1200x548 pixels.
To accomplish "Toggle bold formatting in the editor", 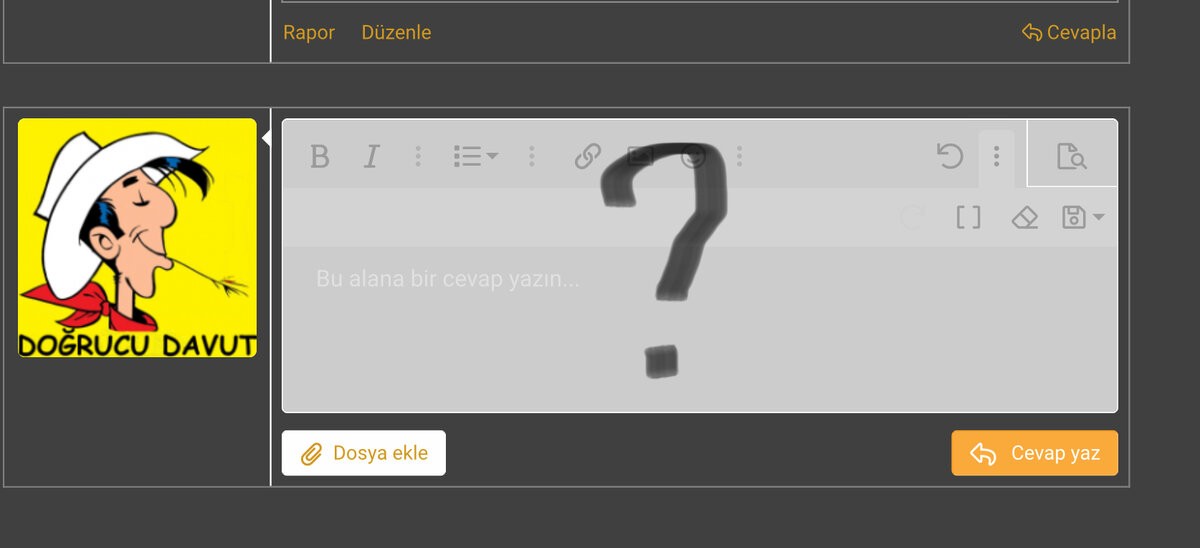I will [319, 156].
